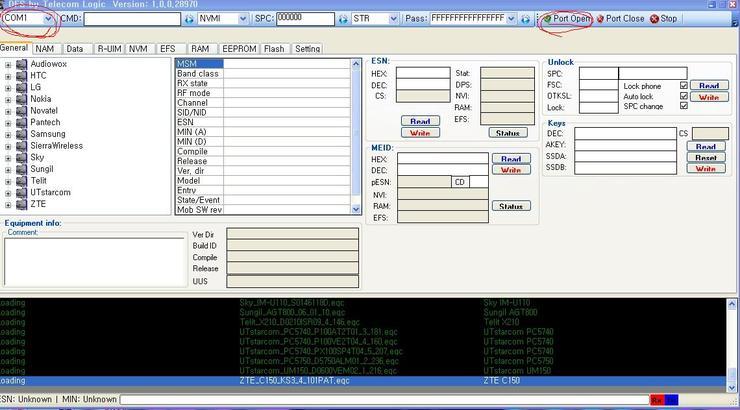This screenshot has width=740, height=410.
Task: Click the red-blue color indicator in status bar
Action: coord(663,400)
